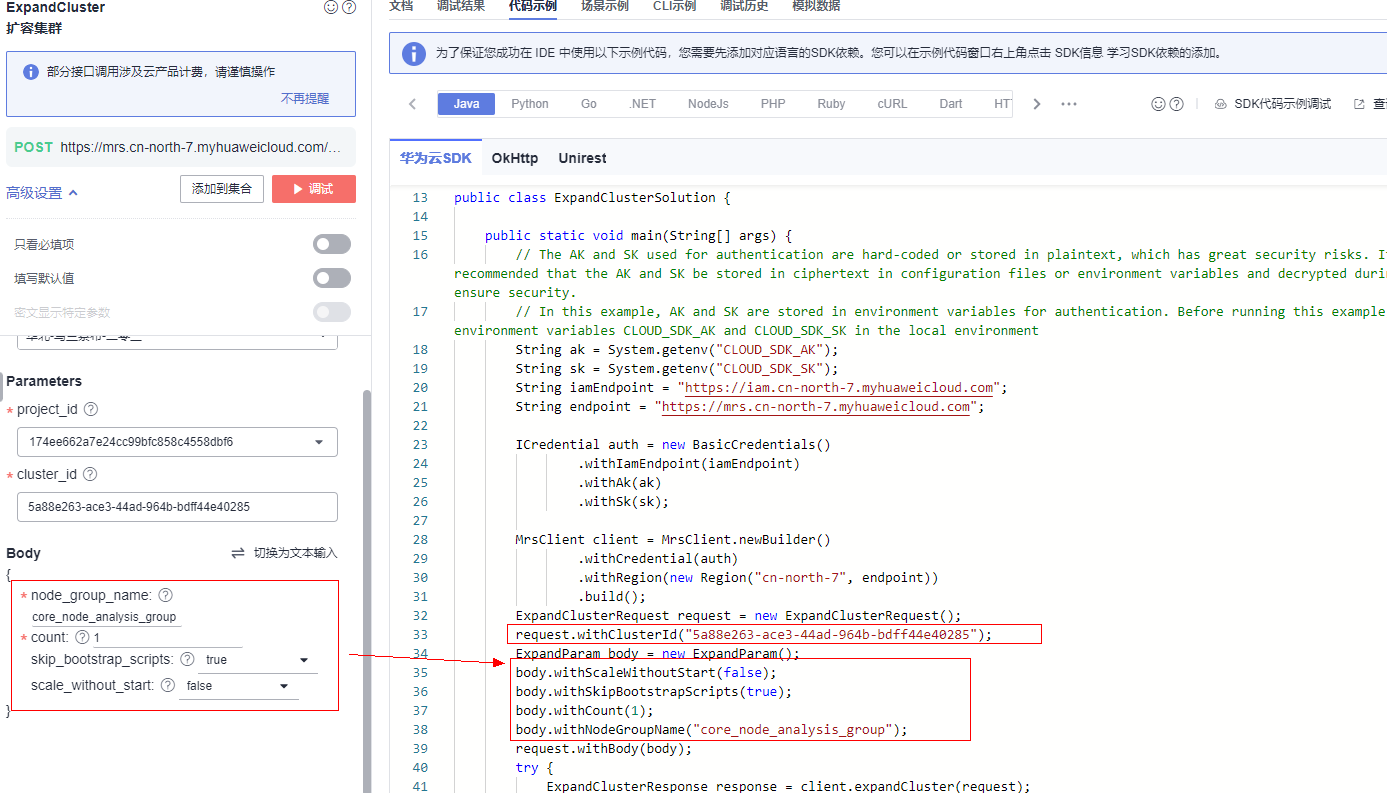Screen dimensions: 1387x793
Task: Click the help icon in code toolbar
Action: [x=1177, y=104]
